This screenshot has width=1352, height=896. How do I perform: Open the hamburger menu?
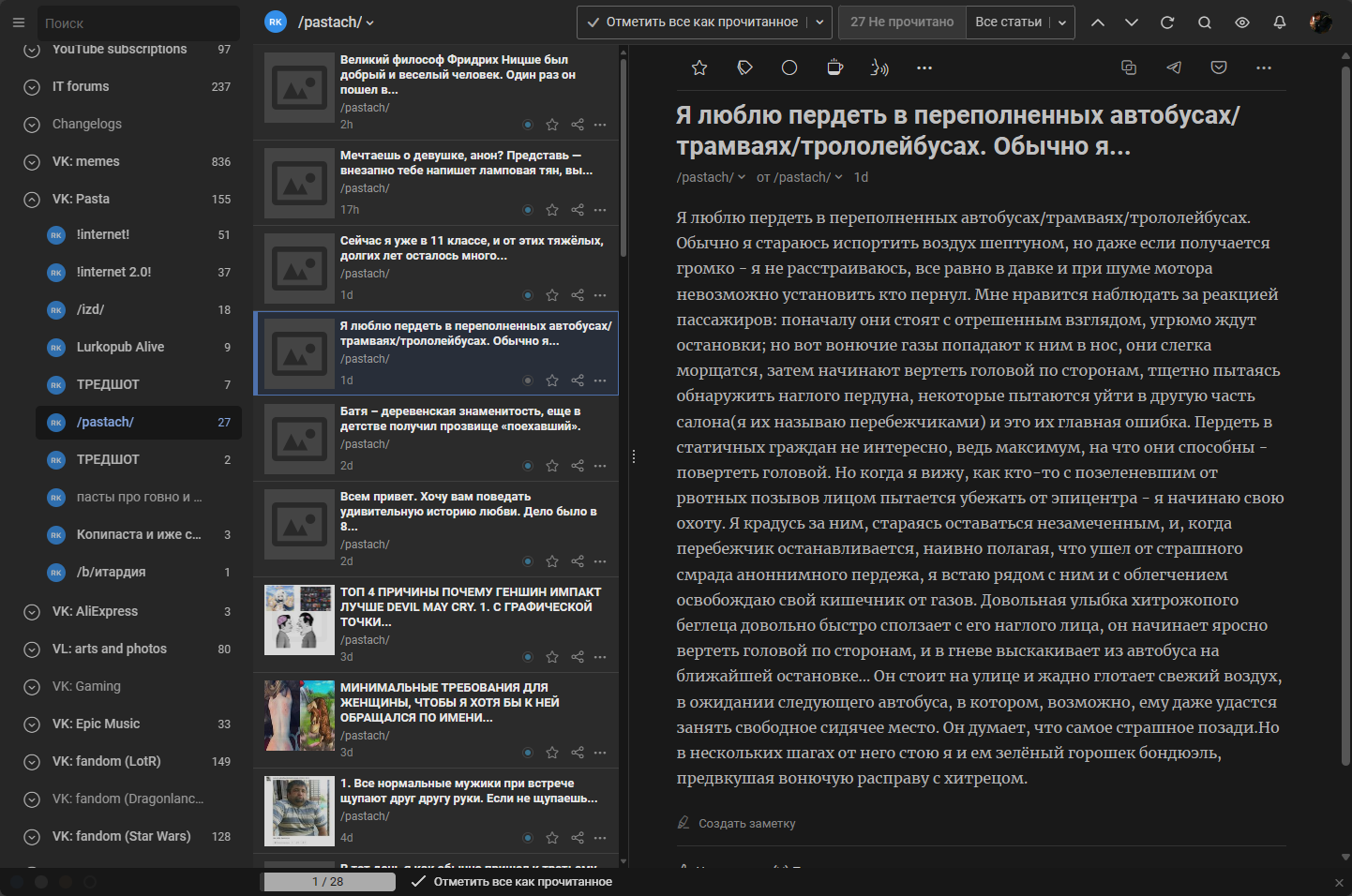(18, 22)
